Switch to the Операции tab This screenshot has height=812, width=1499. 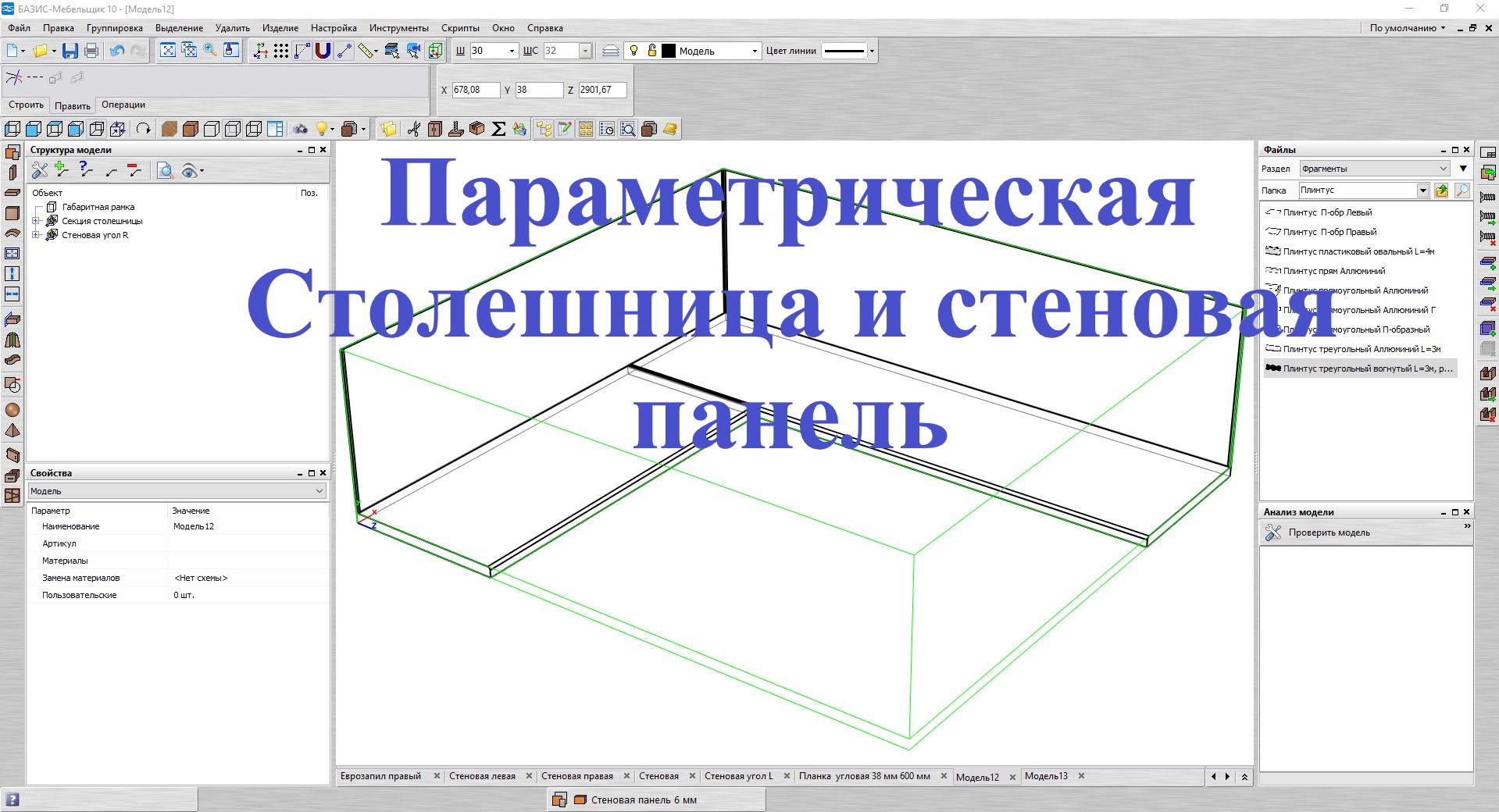pyautogui.click(x=123, y=105)
